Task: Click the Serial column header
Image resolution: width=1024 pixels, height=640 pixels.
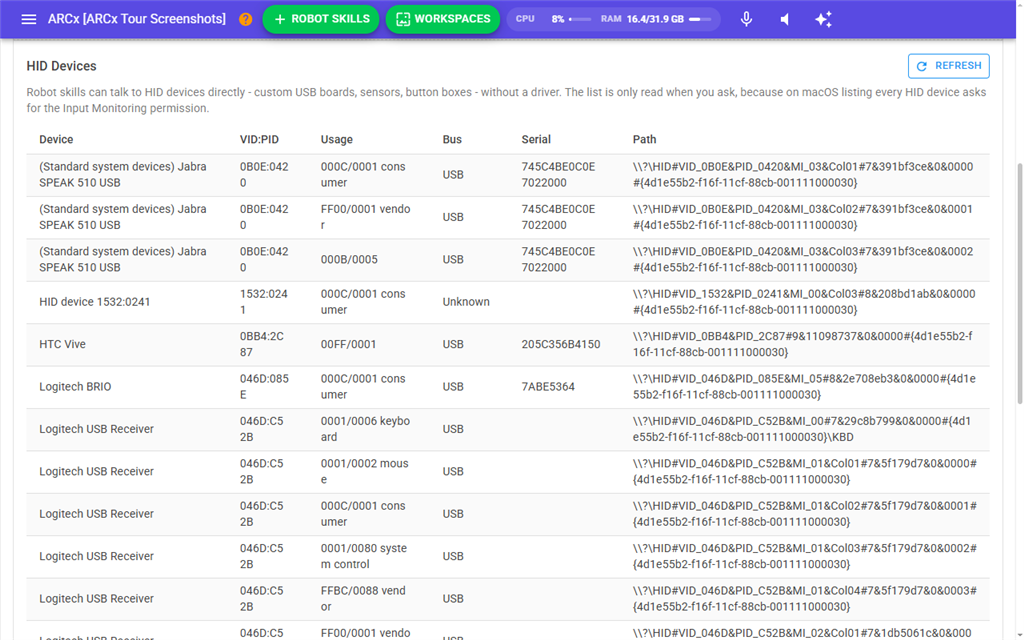Action: 536,139
